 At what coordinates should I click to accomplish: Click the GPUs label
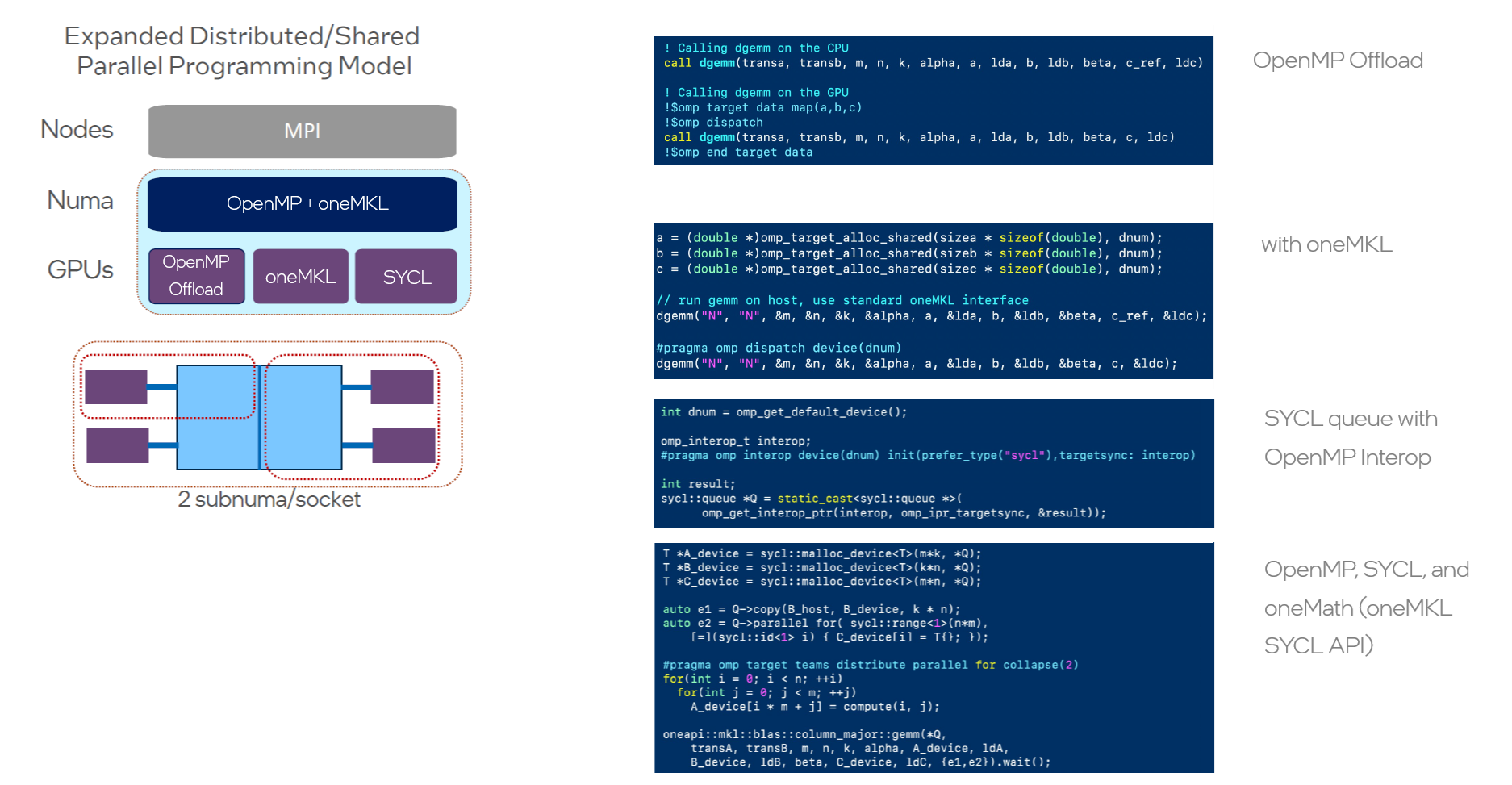pyautogui.click(x=80, y=269)
